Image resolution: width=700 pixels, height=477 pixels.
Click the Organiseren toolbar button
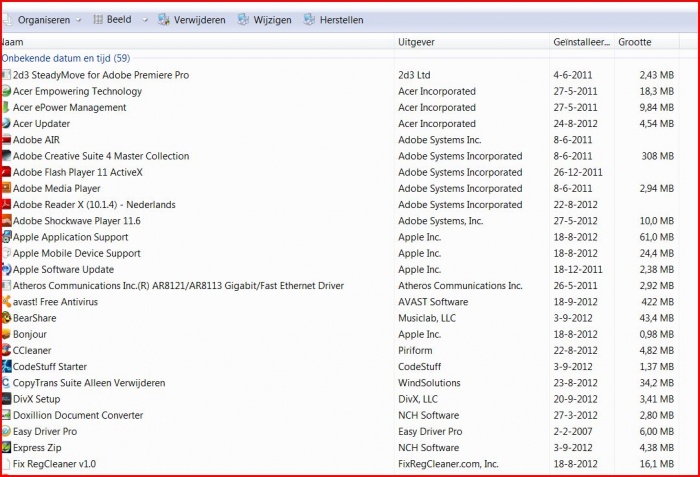tap(42, 20)
